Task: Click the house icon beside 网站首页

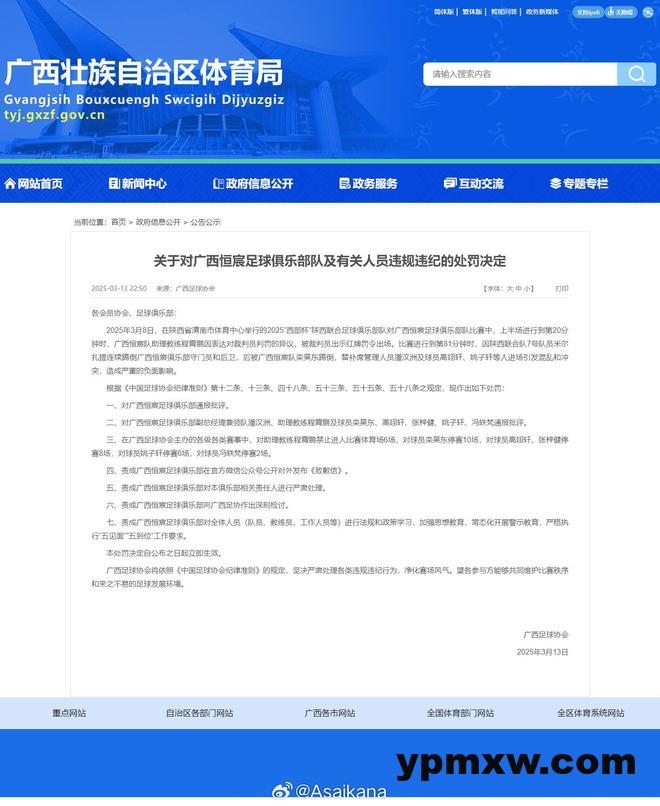Action: coord(10,183)
